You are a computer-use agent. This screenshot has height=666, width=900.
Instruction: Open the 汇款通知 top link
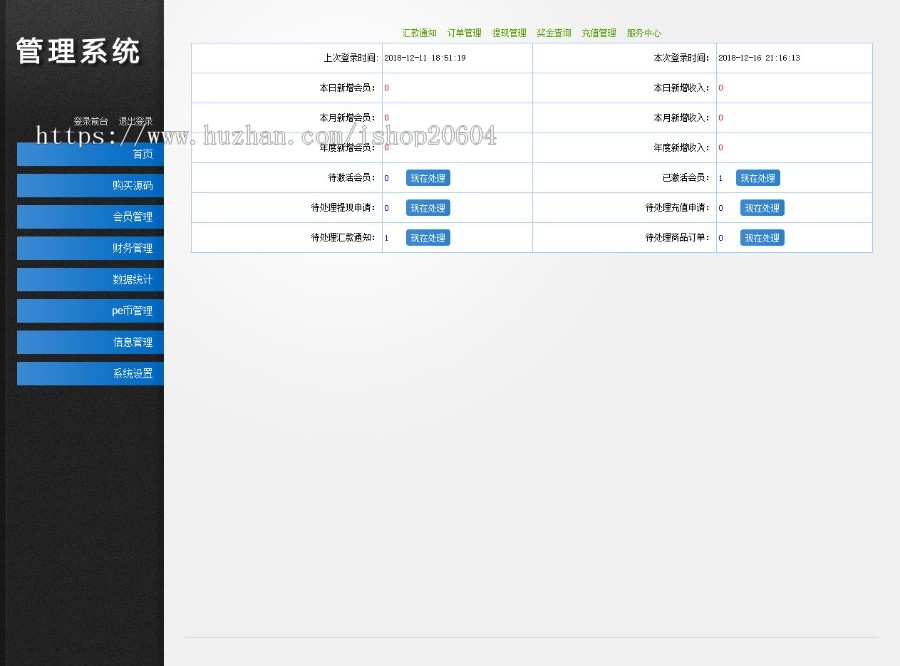[x=419, y=33]
